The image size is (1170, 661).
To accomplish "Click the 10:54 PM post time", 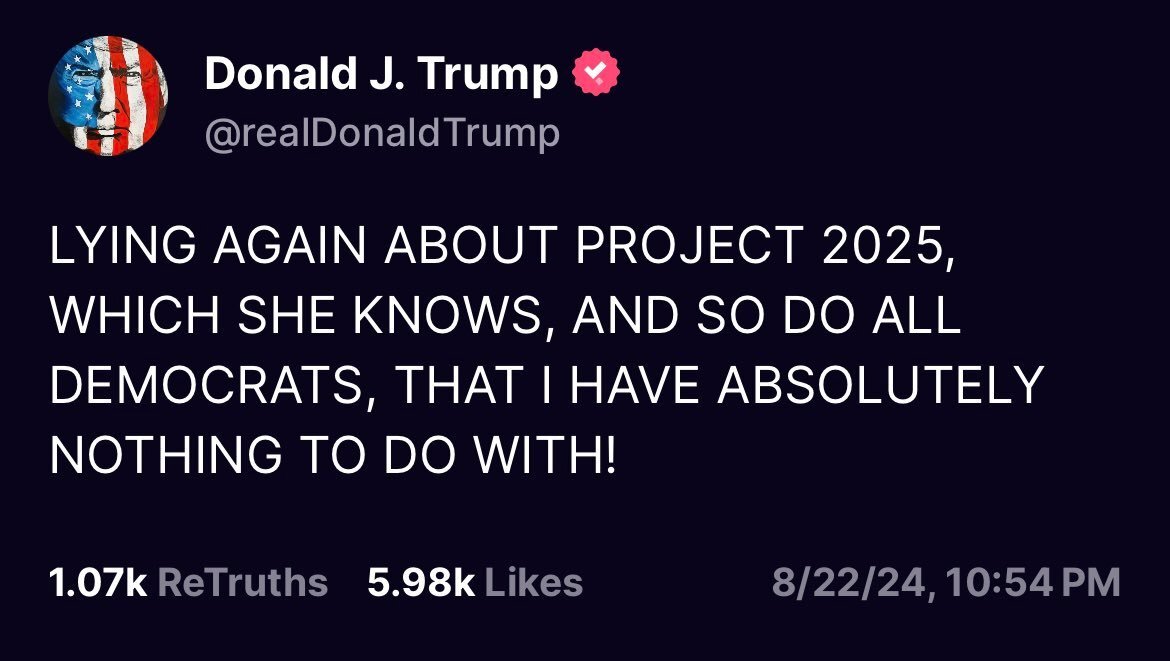I will (x=1030, y=582).
